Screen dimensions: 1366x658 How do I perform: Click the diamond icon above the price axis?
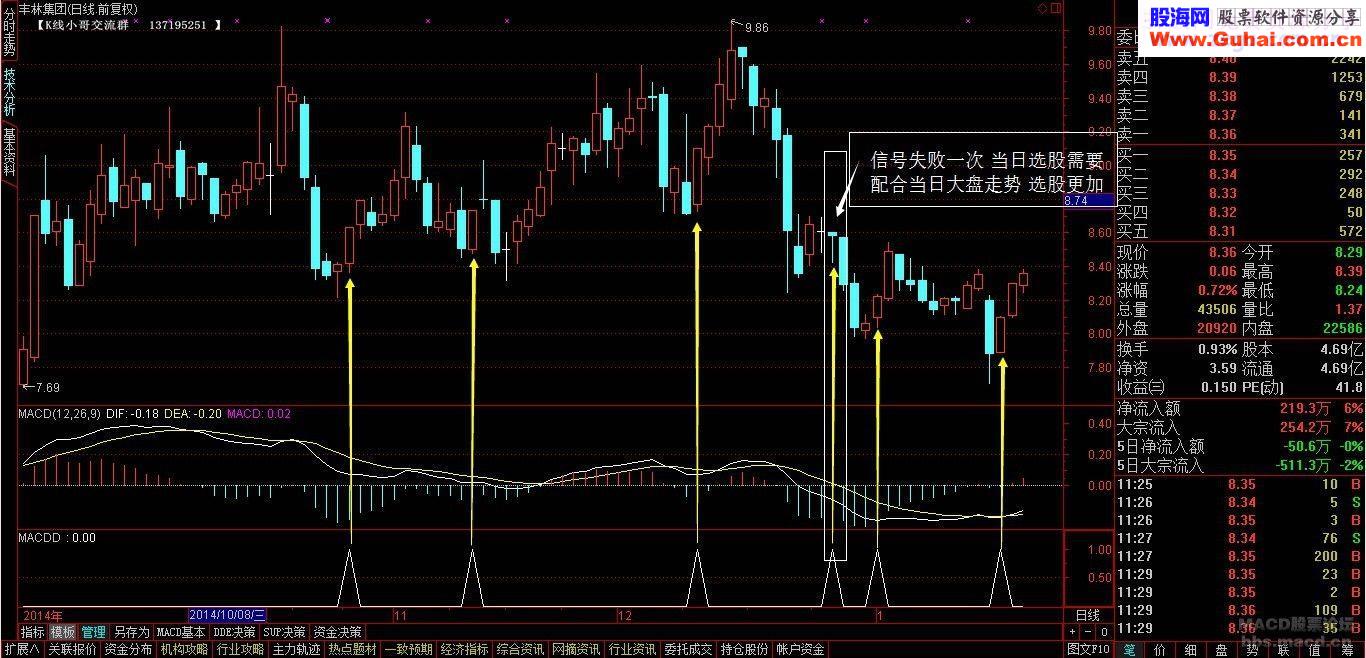[x=1042, y=7]
